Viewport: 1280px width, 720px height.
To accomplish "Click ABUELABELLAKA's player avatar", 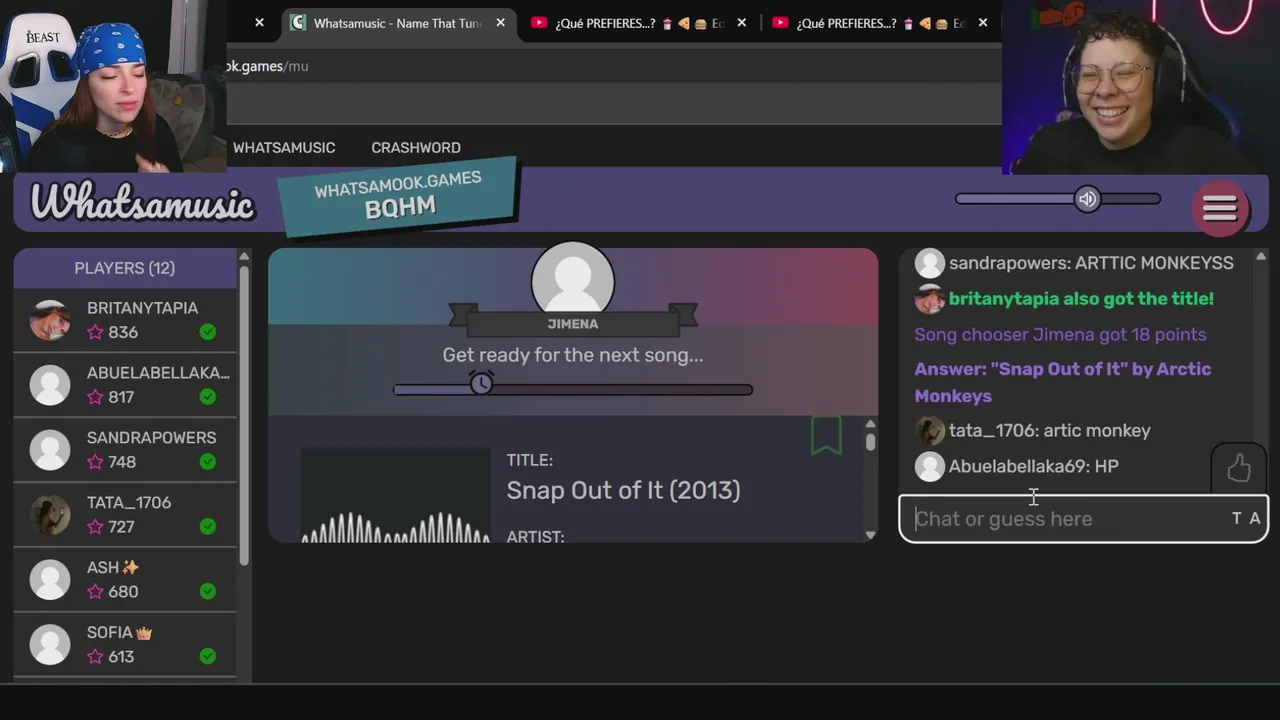I will coord(50,385).
